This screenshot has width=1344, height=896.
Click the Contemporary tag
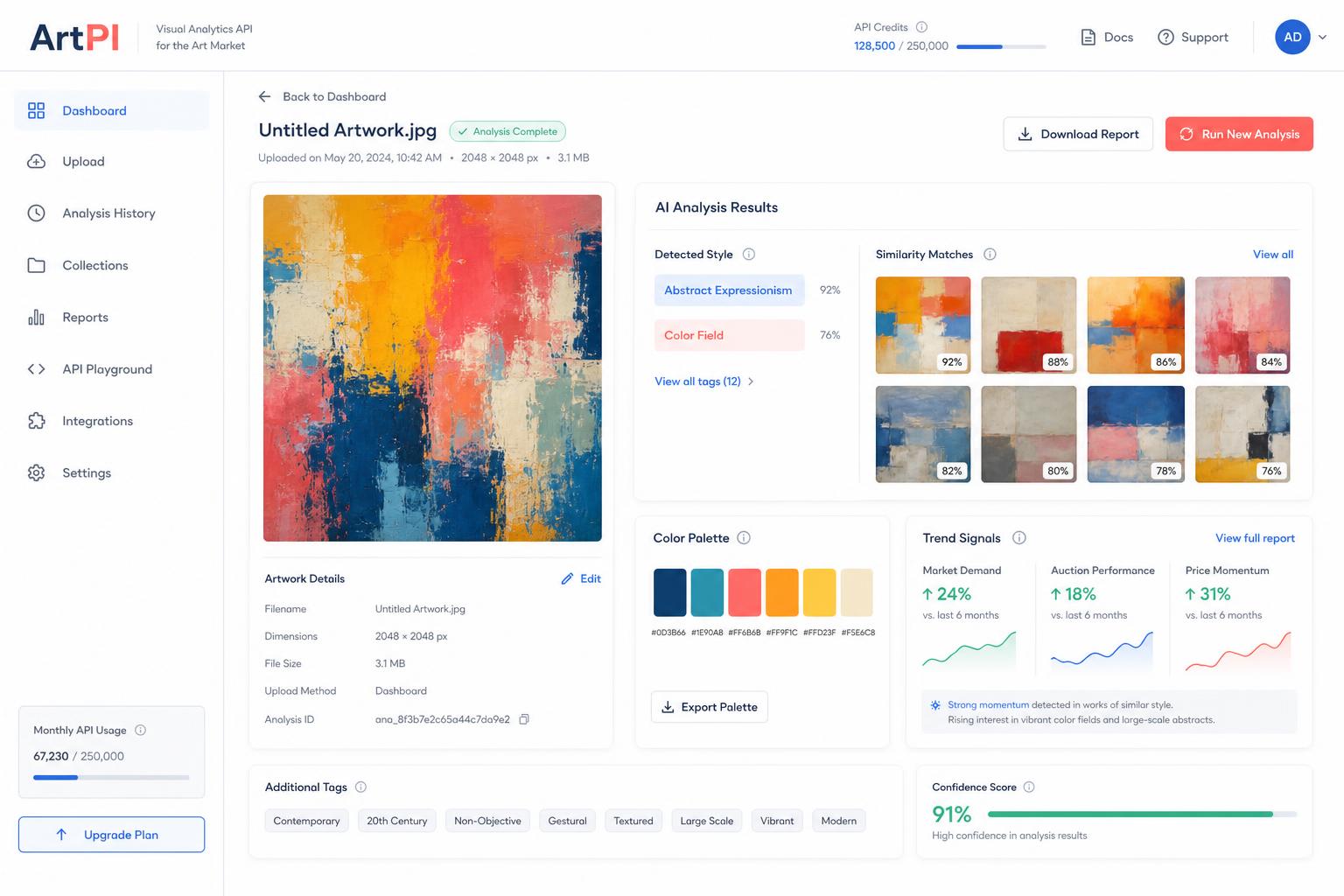[306, 821]
